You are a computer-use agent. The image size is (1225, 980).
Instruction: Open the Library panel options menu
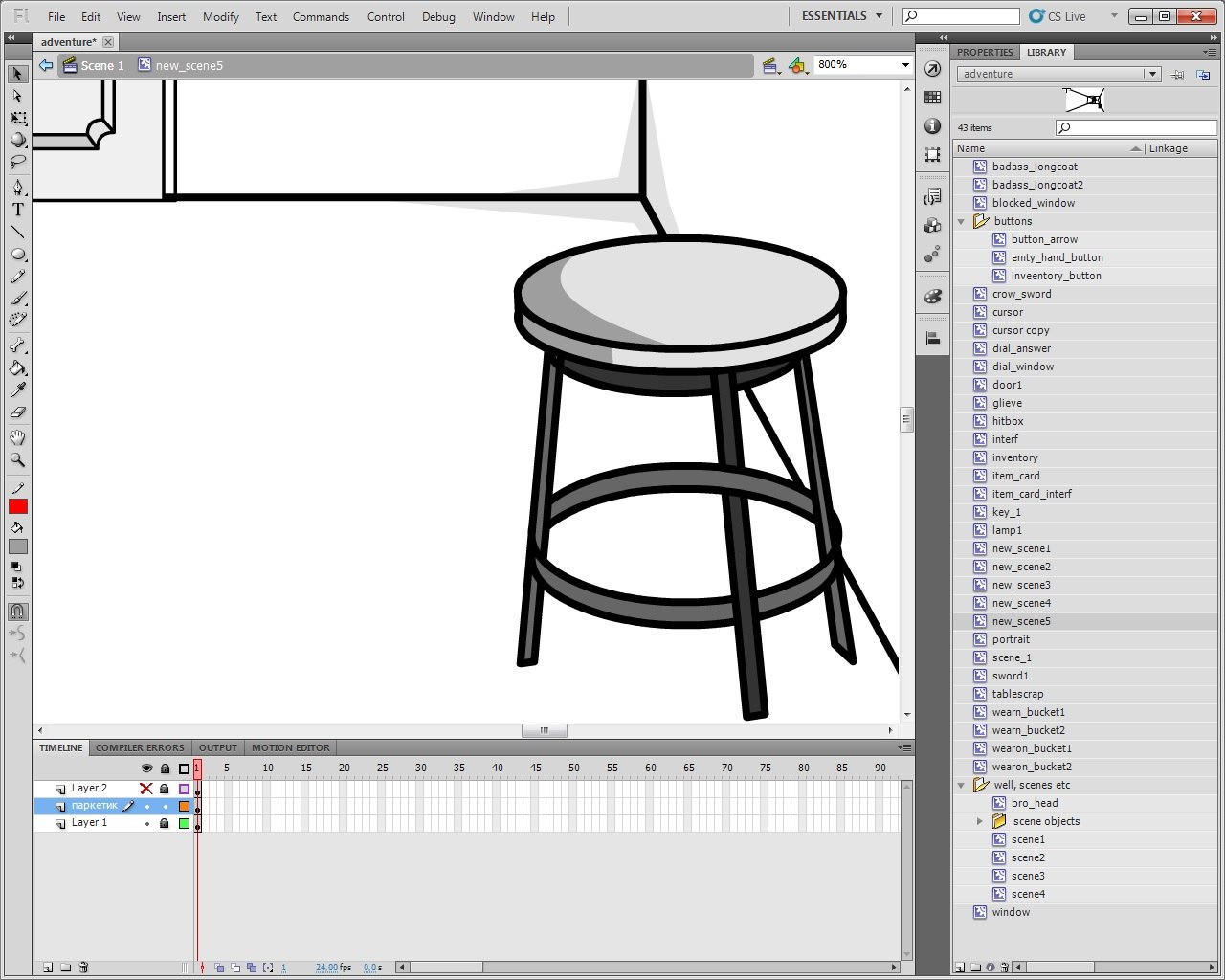coord(1211,52)
